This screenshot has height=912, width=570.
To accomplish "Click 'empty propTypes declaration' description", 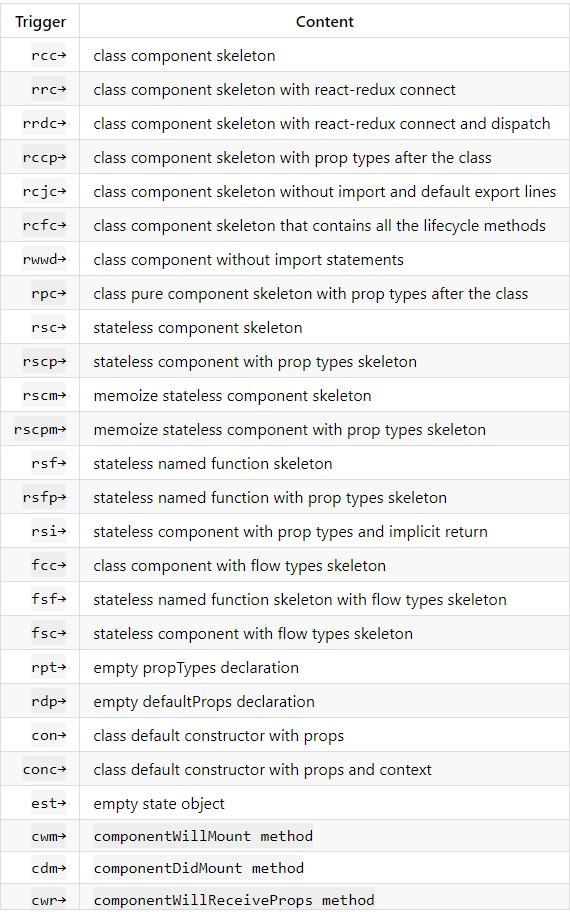I will (x=196, y=668).
